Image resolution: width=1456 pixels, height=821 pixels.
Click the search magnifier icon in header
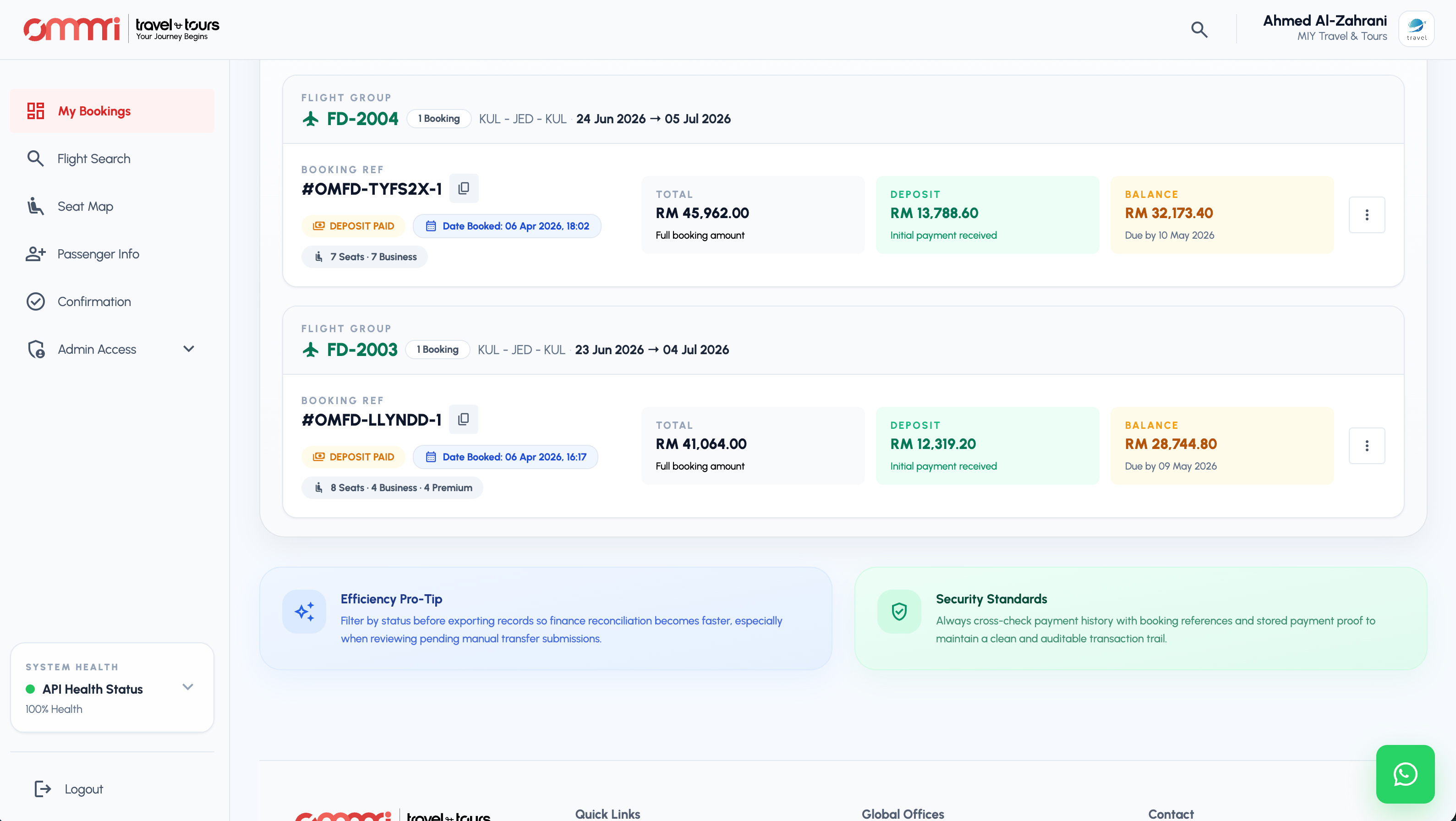coord(1199,29)
